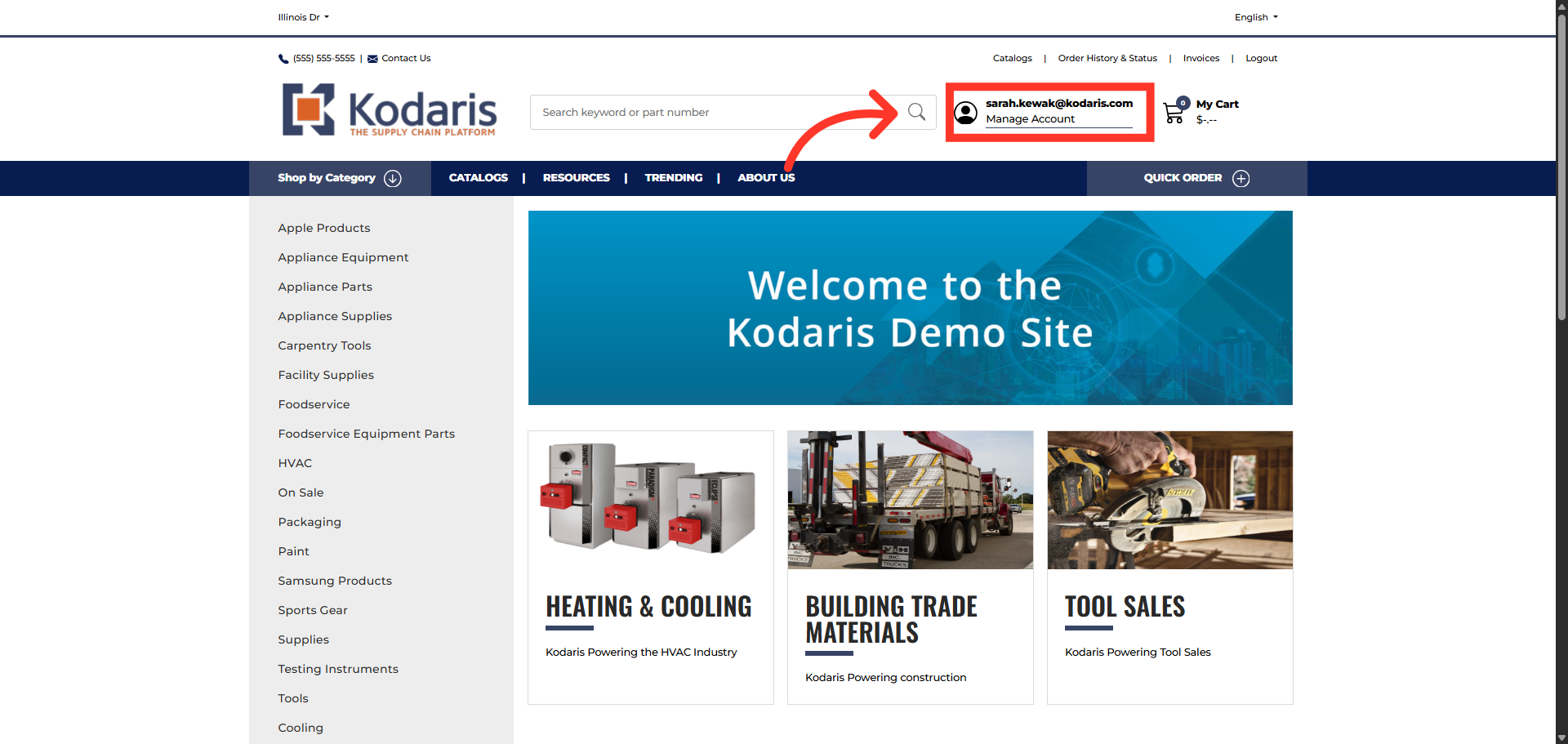1568x744 pixels.
Task: Open the HEATING & COOLING heading
Action: [x=648, y=607]
